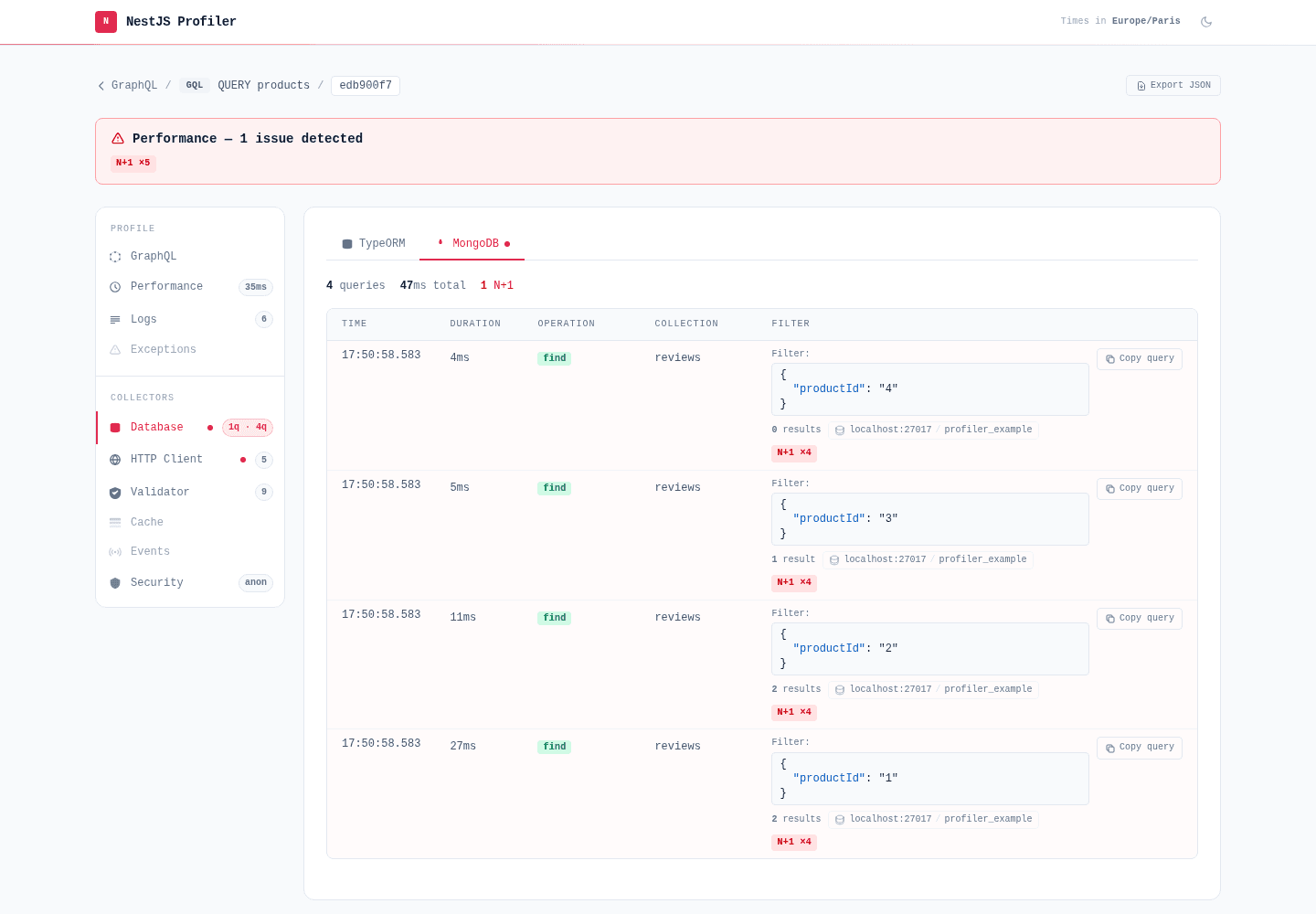1316x914 pixels.
Task: Open Performance from the sidebar clock icon
Action: pyautogui.click(x=115, y=287)
